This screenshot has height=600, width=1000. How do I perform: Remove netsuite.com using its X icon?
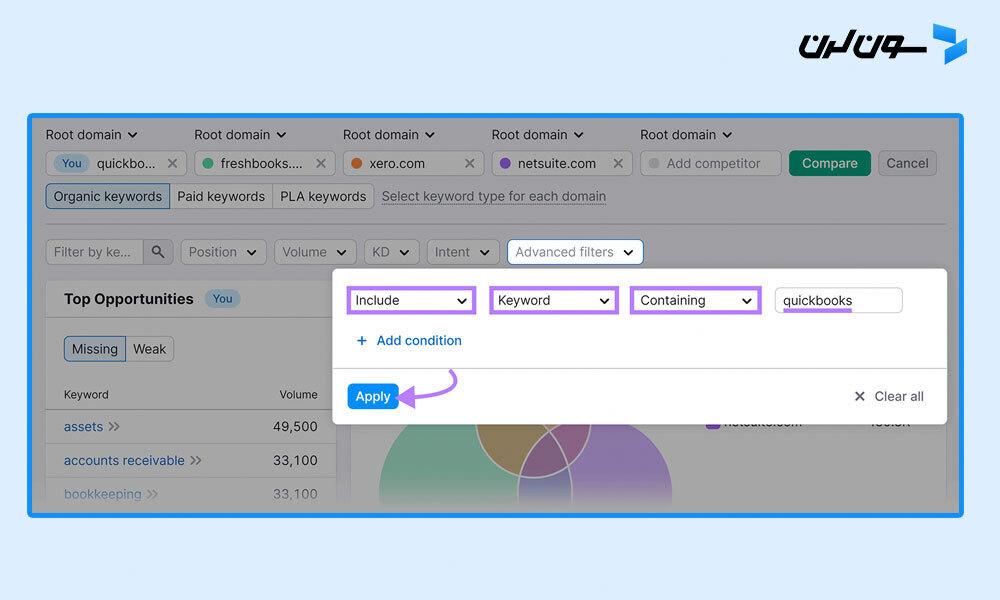click(618, 163)
